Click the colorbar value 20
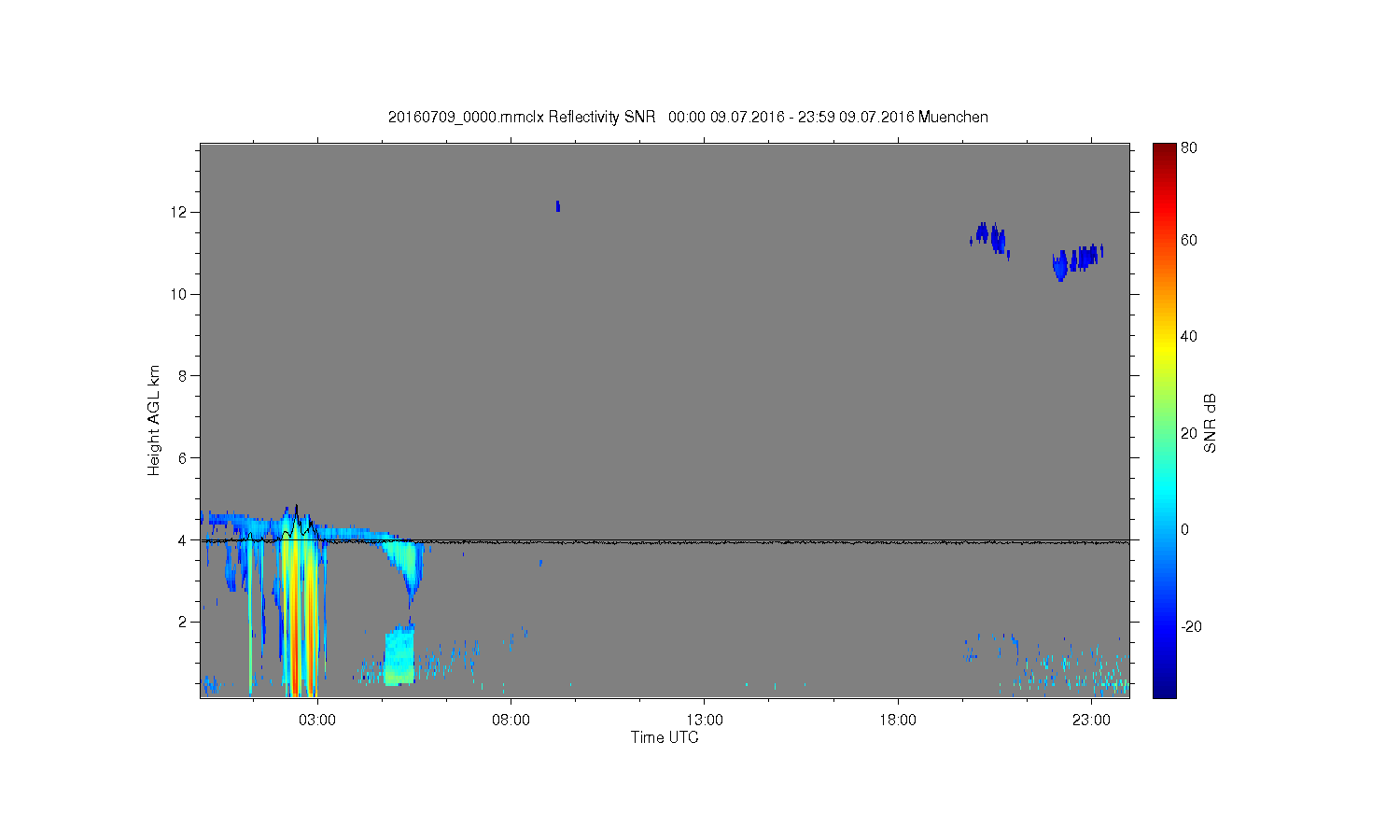The width and height of the screenshot is (1400, 840). (x=1189, y=433)
